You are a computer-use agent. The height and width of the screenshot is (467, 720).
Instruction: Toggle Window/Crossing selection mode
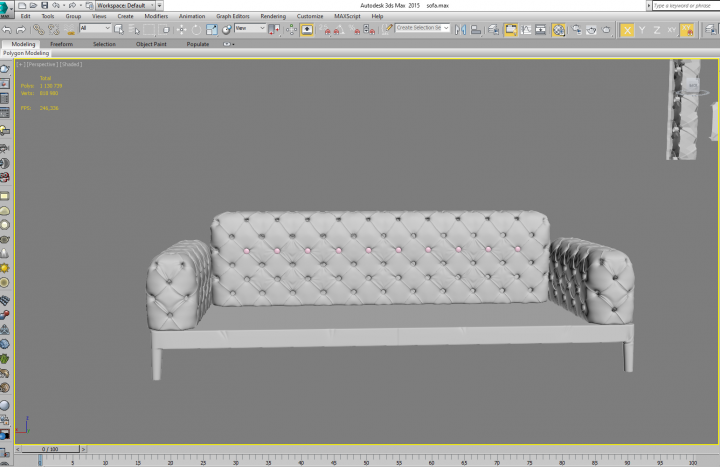click(x=164, y=30)
